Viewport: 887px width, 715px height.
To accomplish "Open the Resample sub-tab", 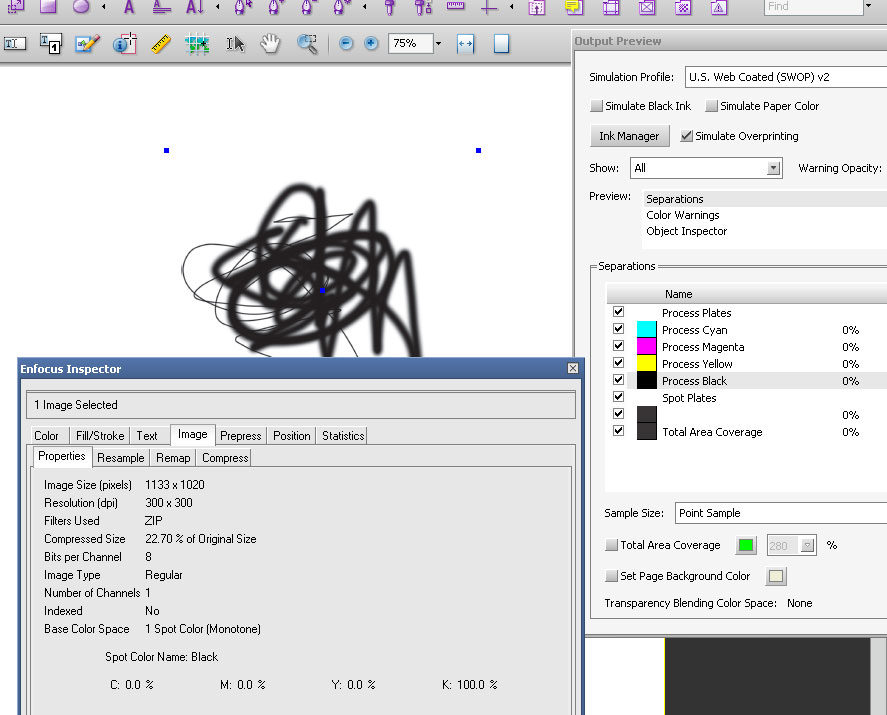I will [120, 457].
